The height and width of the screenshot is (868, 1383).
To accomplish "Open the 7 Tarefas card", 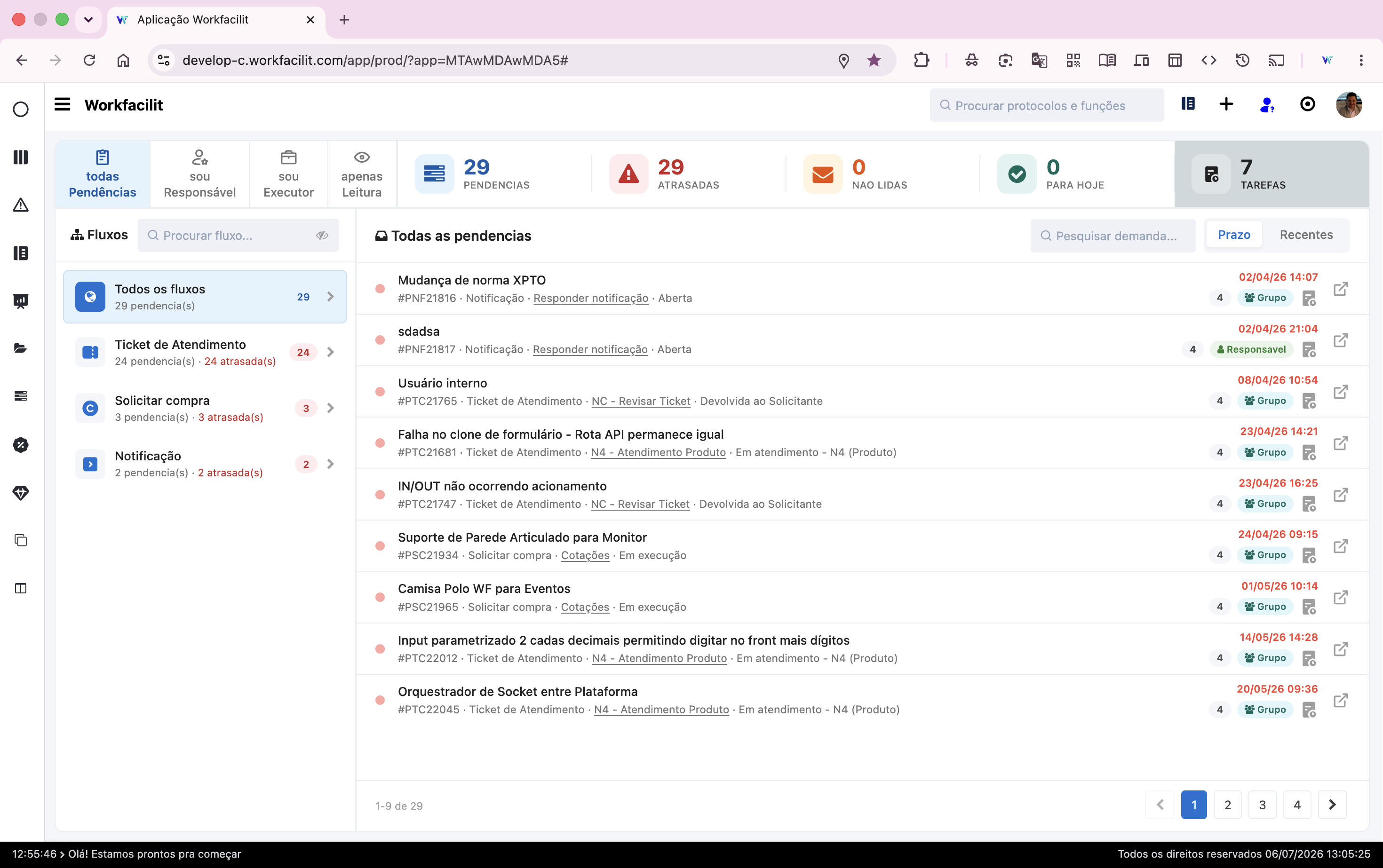I will [1271, 174].
